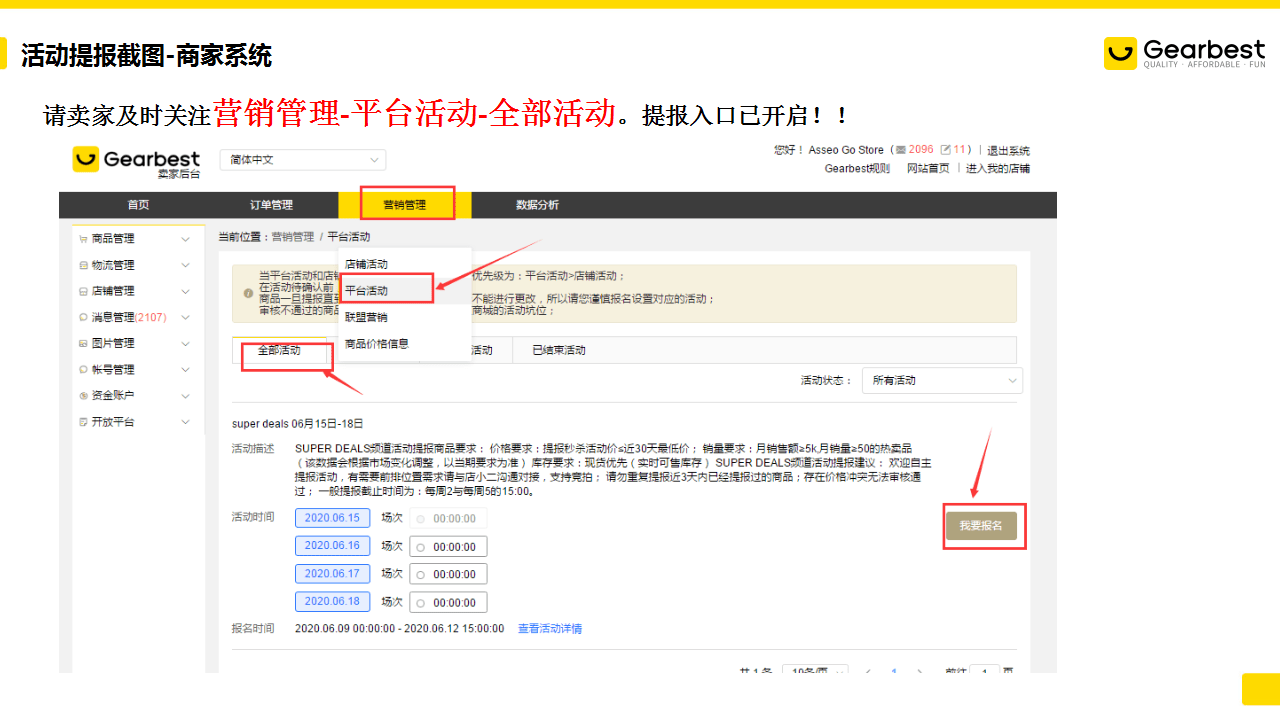Switch to the 已结束活动 tab

tap(559, 350)
